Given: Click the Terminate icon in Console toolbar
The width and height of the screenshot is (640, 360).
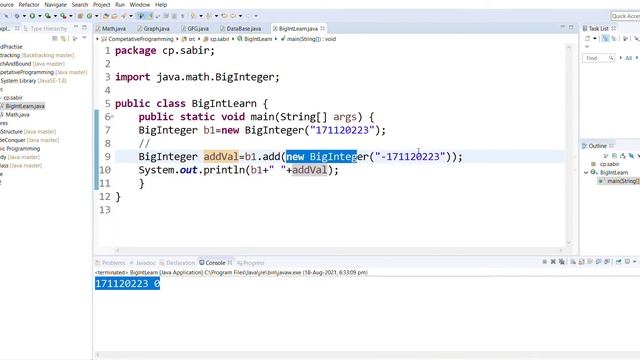Looking at the screenshot, I should [x=545, y=262].
